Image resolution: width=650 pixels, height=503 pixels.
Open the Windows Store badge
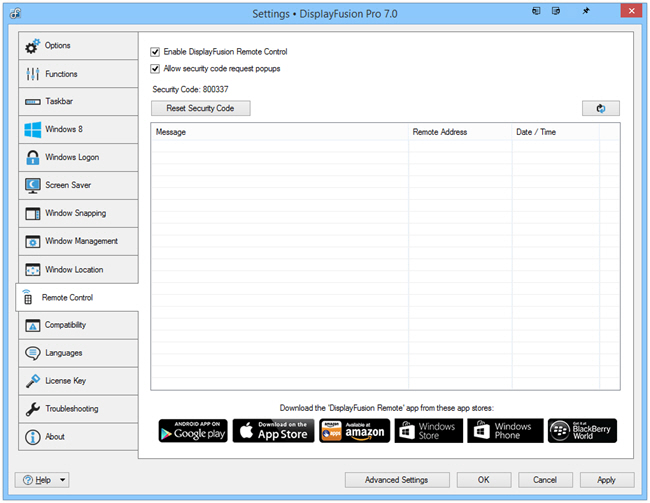coord(429,430)
